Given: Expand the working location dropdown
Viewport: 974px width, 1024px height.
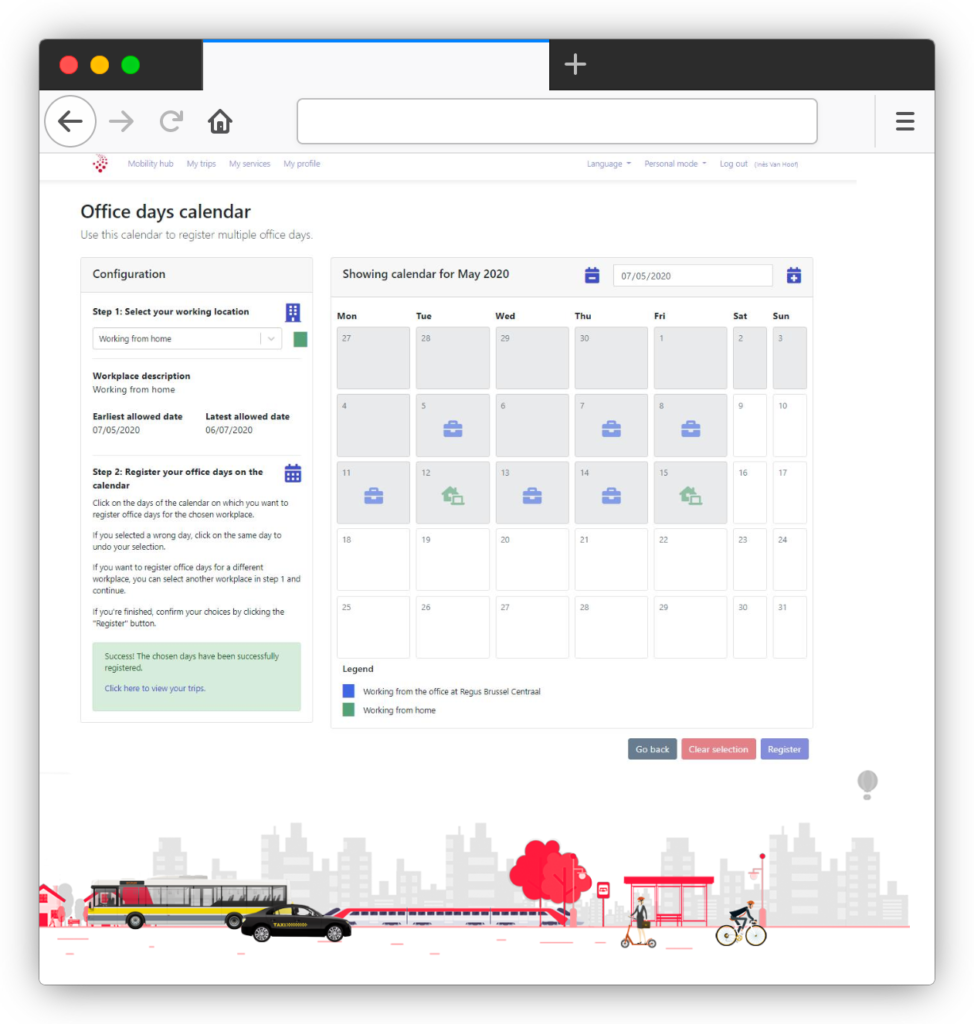Looking at the screenshot, I should [x=270, y=339].
